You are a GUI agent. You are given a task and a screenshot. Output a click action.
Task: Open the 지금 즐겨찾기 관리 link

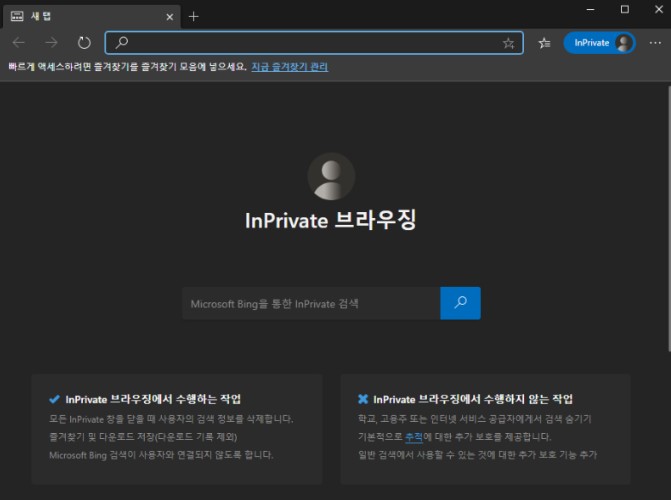click(x=290, y=67)
